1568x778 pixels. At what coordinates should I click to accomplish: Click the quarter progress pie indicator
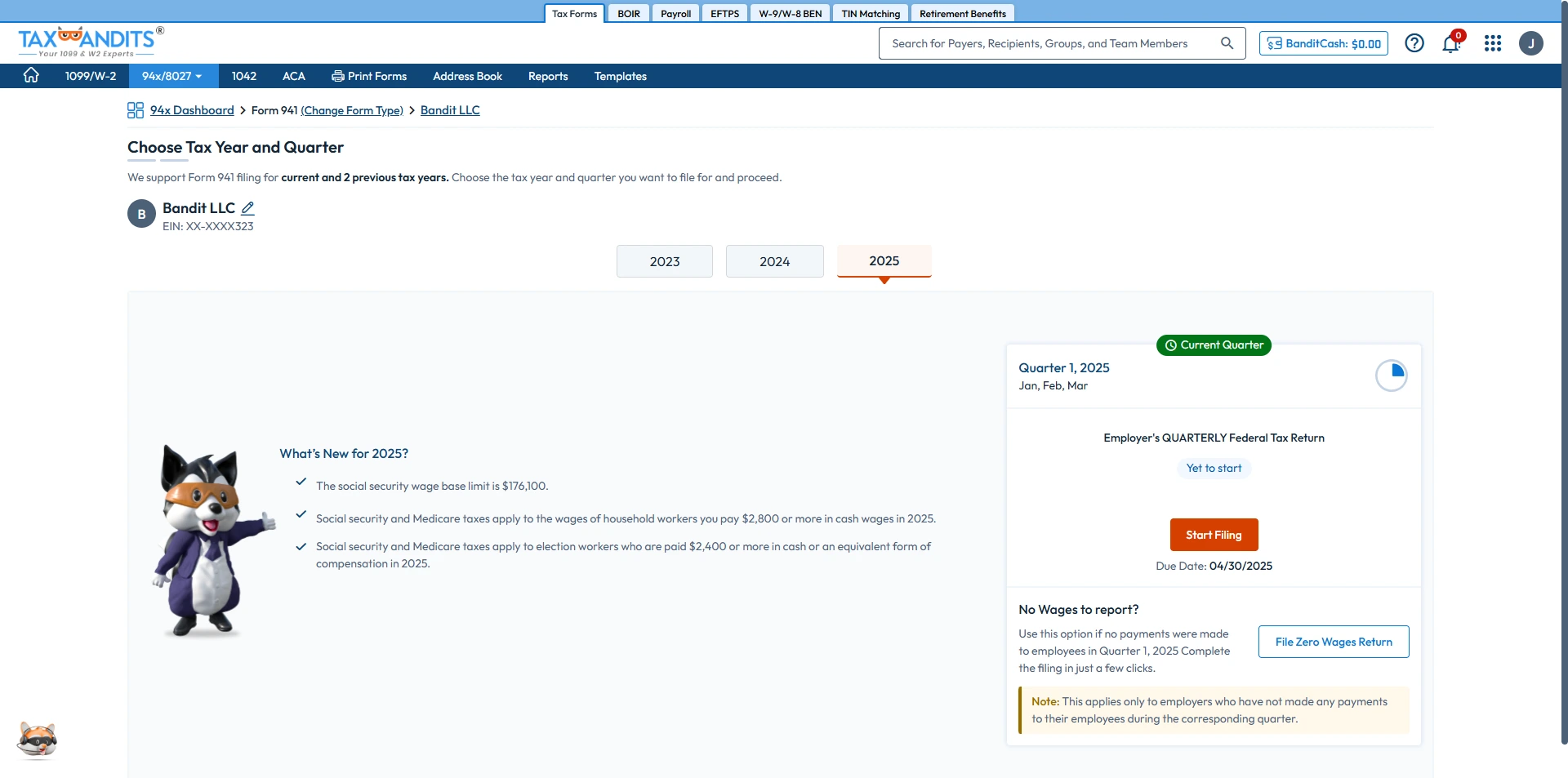(x=1391, y=376)
